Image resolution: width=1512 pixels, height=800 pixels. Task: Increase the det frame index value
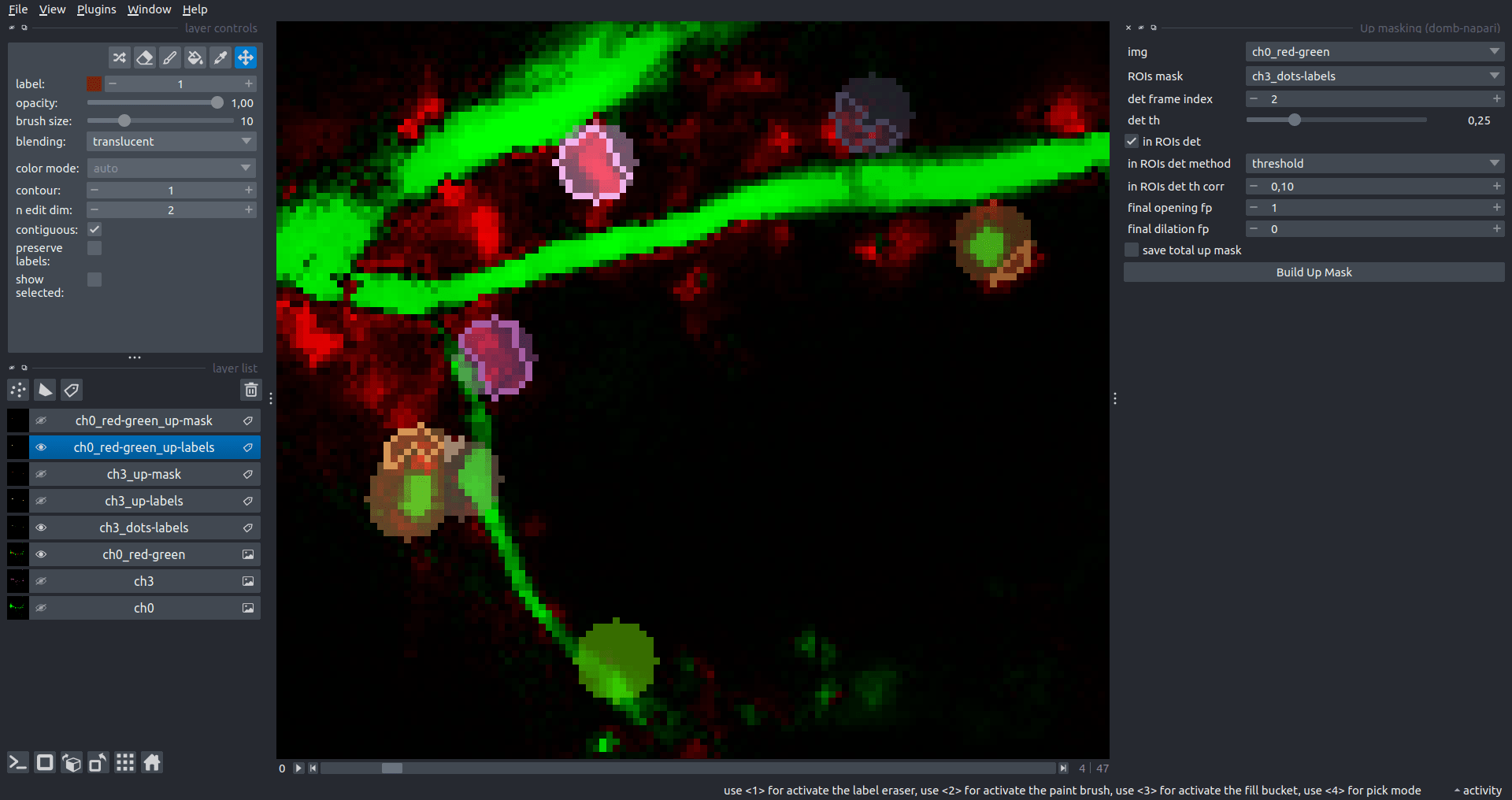(1496, 98)
